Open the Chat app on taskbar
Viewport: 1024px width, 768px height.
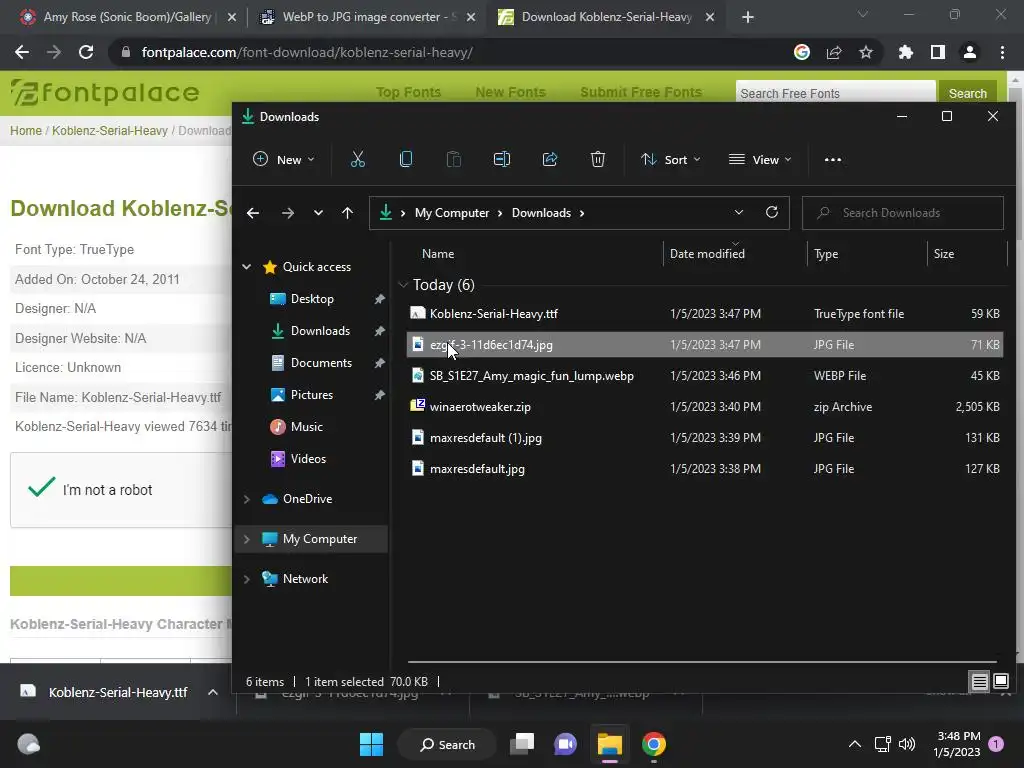tap(566, 744)
